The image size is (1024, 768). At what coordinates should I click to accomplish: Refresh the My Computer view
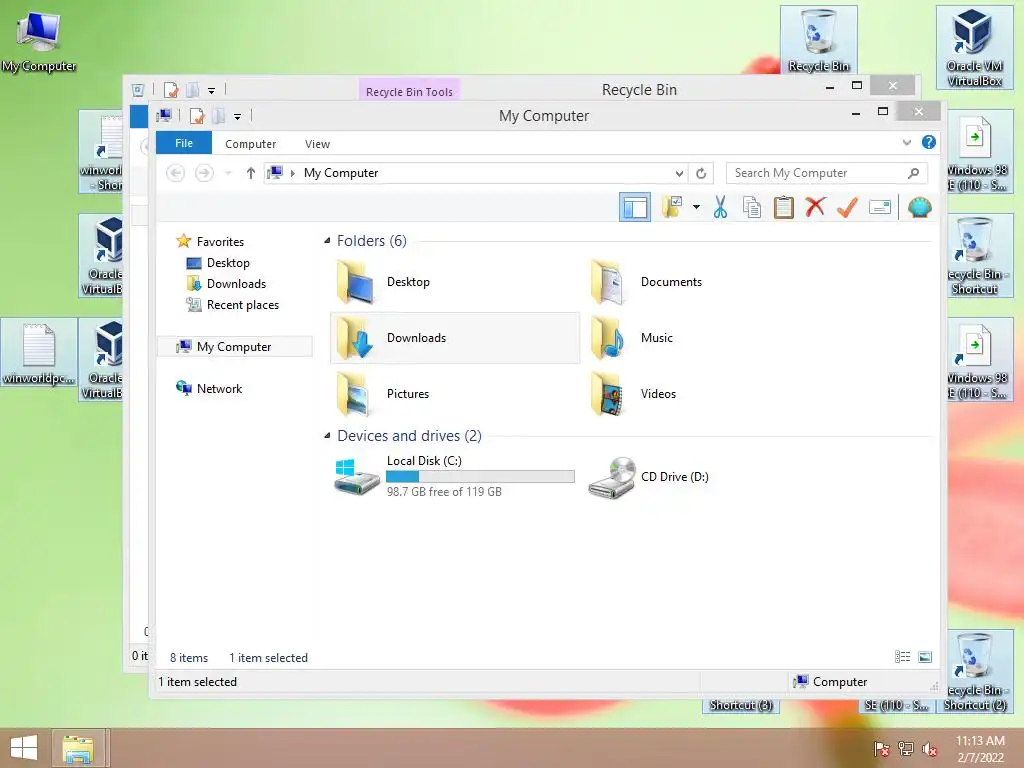tap(701, 173)
